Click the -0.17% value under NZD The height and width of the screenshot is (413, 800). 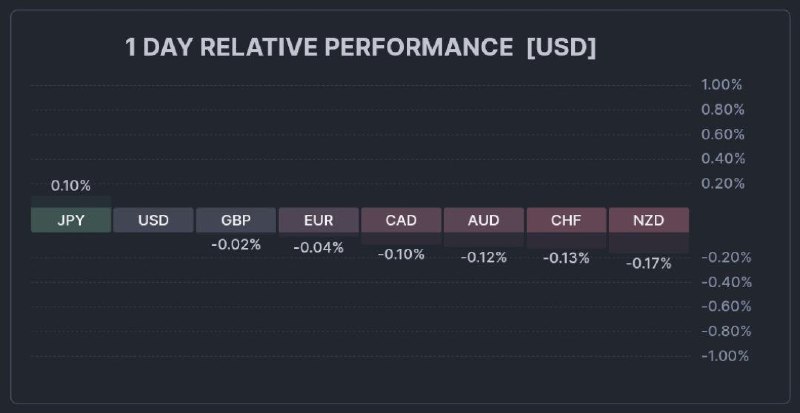(x=648, y=263)
